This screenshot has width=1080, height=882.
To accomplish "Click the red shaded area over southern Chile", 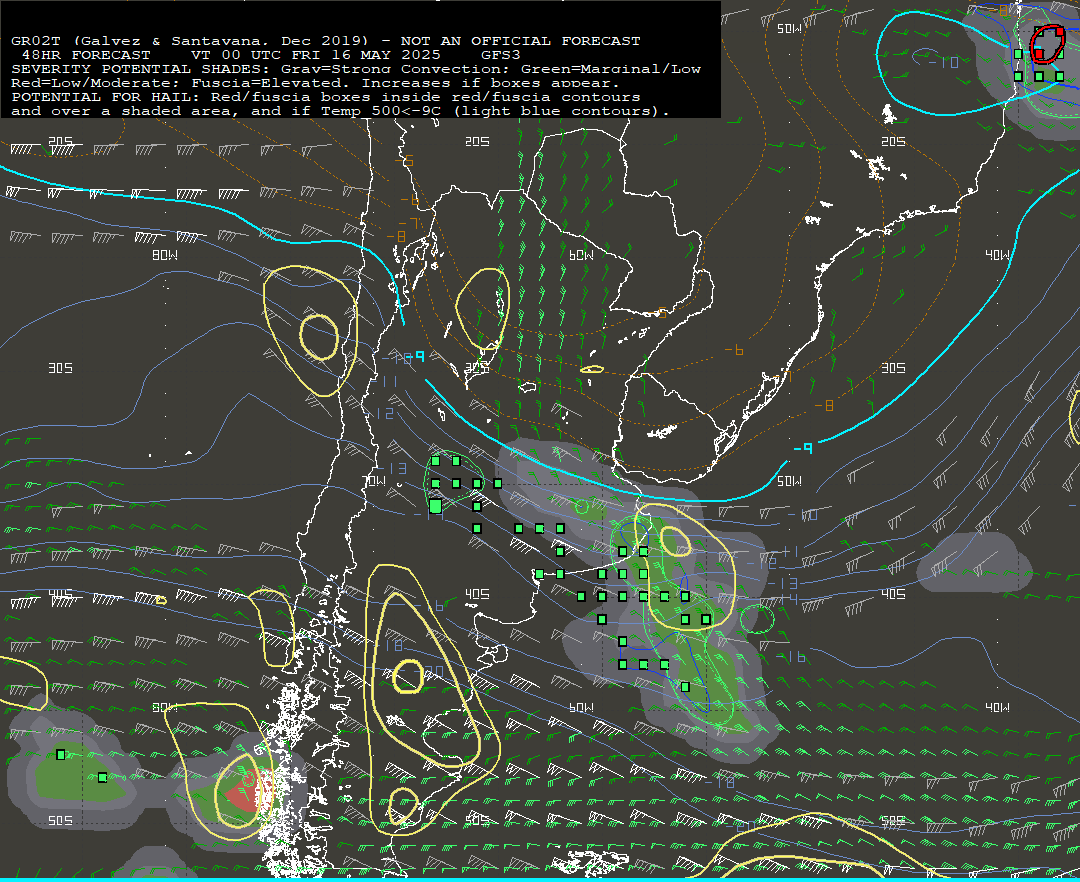I will (x=248, y=790).
